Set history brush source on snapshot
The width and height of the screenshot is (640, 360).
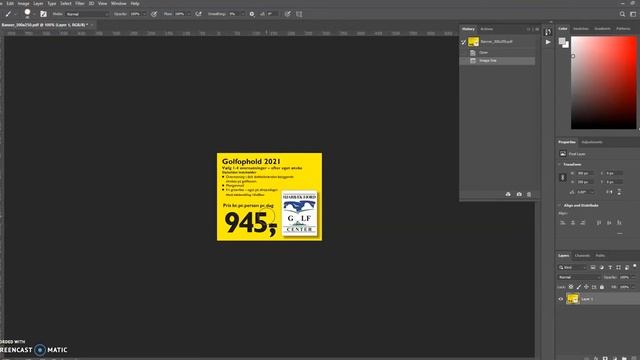click(463, 42)
